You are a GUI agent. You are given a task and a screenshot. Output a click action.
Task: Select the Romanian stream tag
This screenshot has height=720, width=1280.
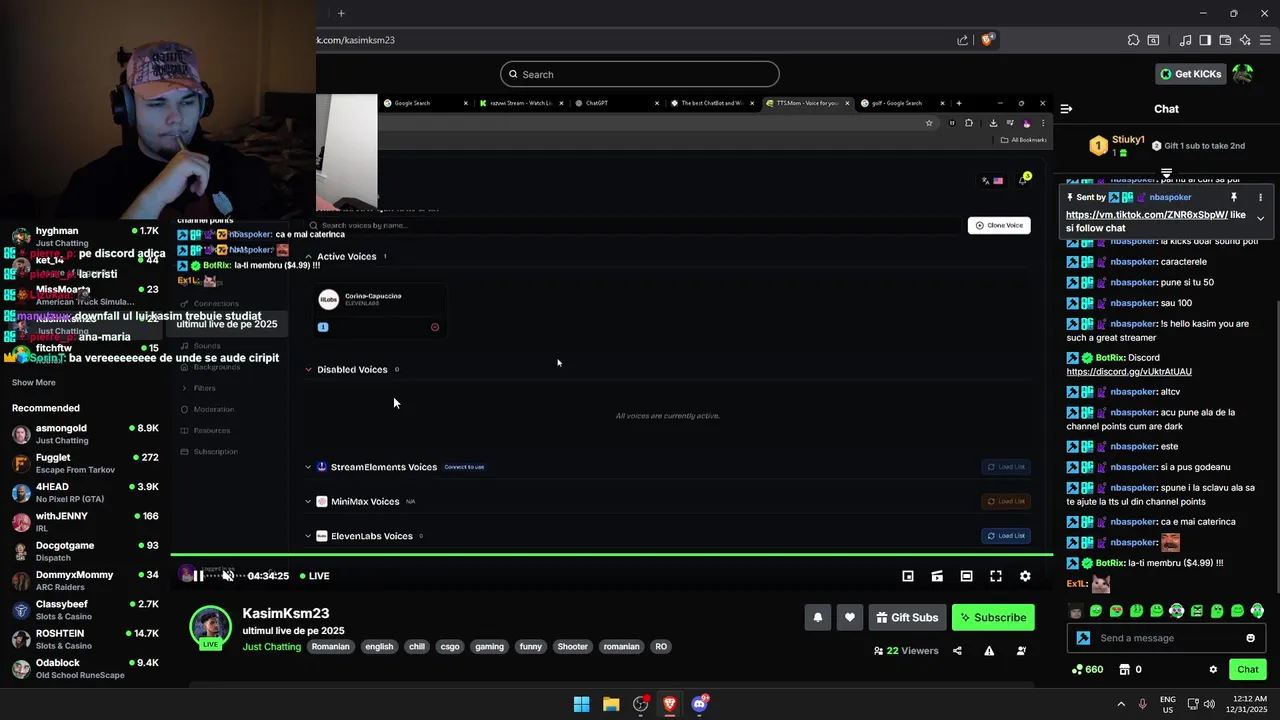coord(330,647)
